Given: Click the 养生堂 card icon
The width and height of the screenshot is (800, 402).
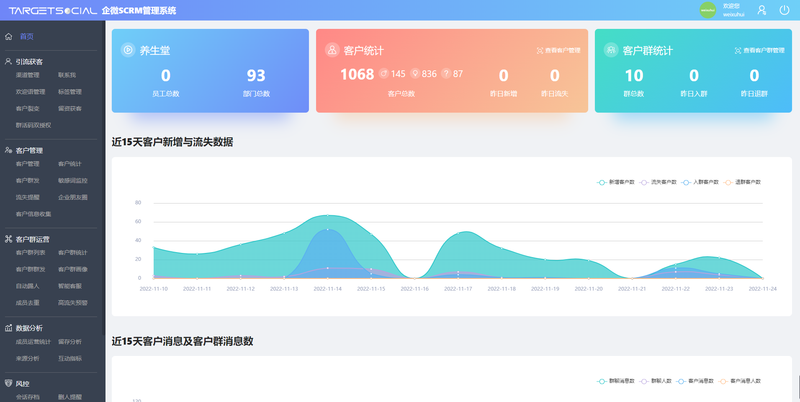Looking at the screenshot, I should [127, 50].
